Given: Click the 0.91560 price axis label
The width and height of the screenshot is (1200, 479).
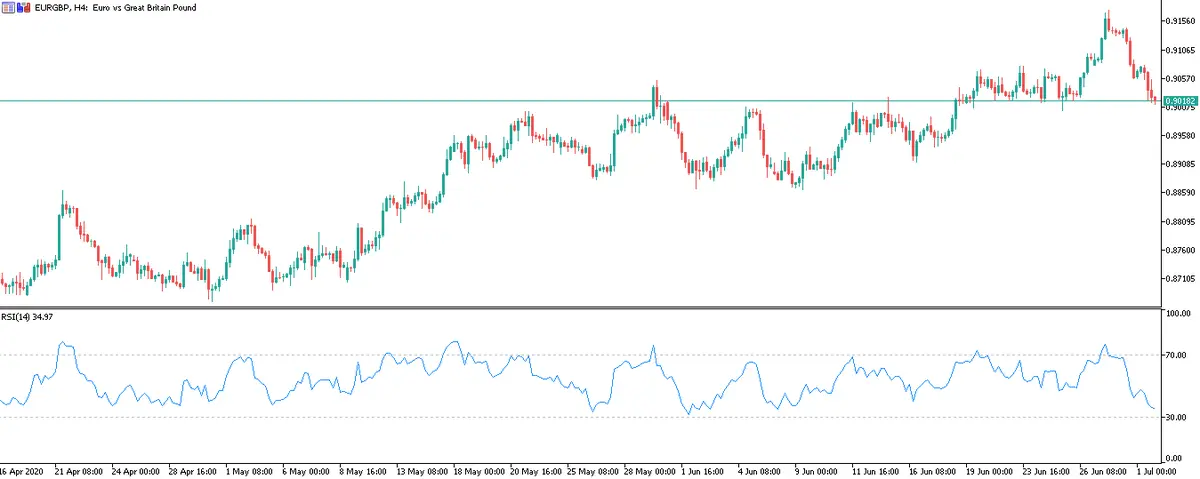Looking at the screenshot, I should coord(1181,21).
